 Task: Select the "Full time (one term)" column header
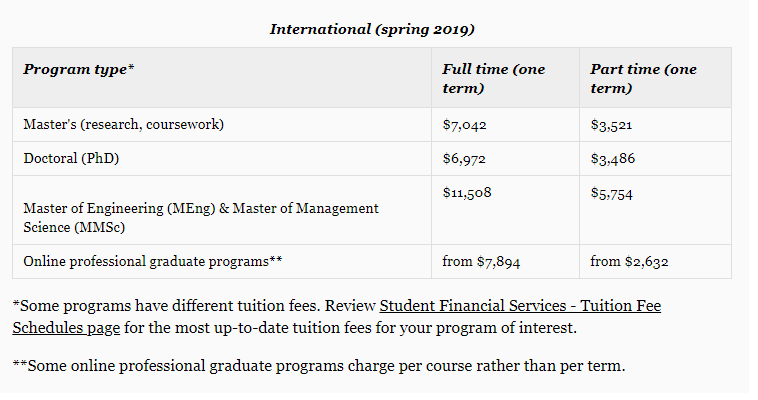click(493, 78)
